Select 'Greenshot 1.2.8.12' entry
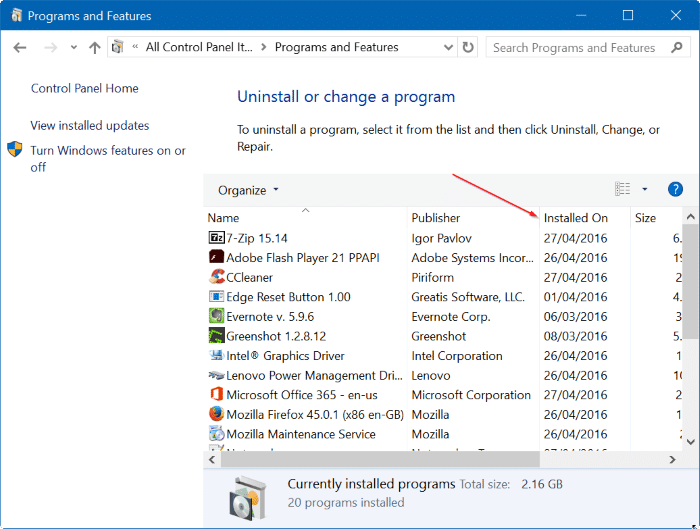 pos(276,336)
